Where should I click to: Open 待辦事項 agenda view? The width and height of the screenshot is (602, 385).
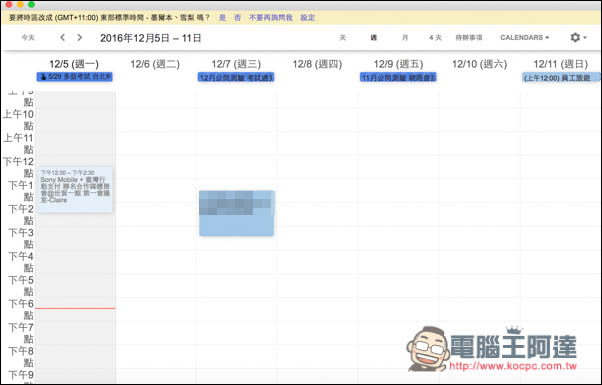469,37
